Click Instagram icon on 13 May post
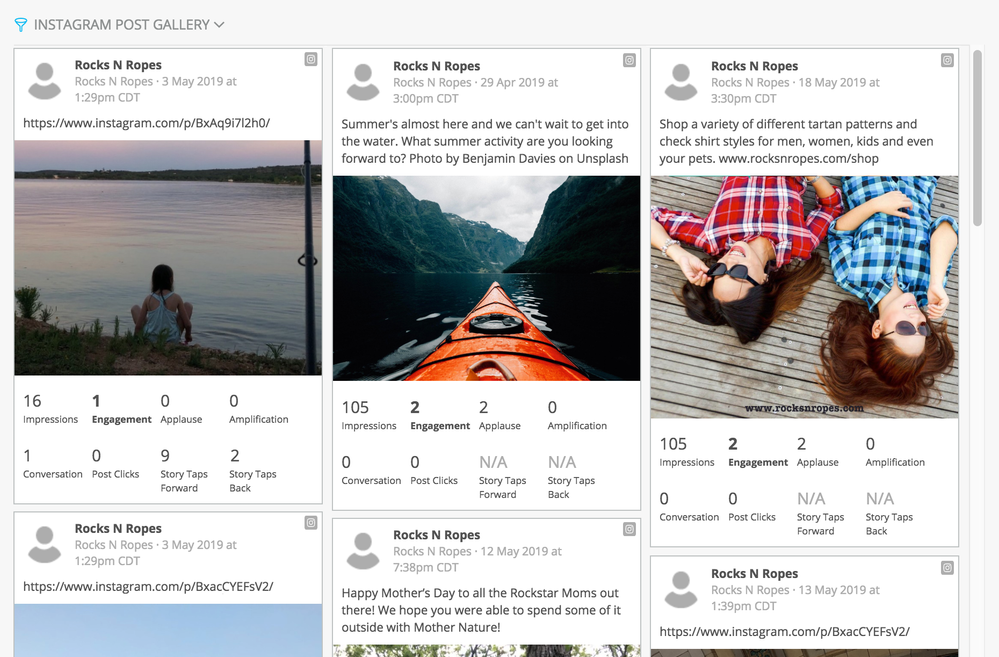 pos(947,568)
